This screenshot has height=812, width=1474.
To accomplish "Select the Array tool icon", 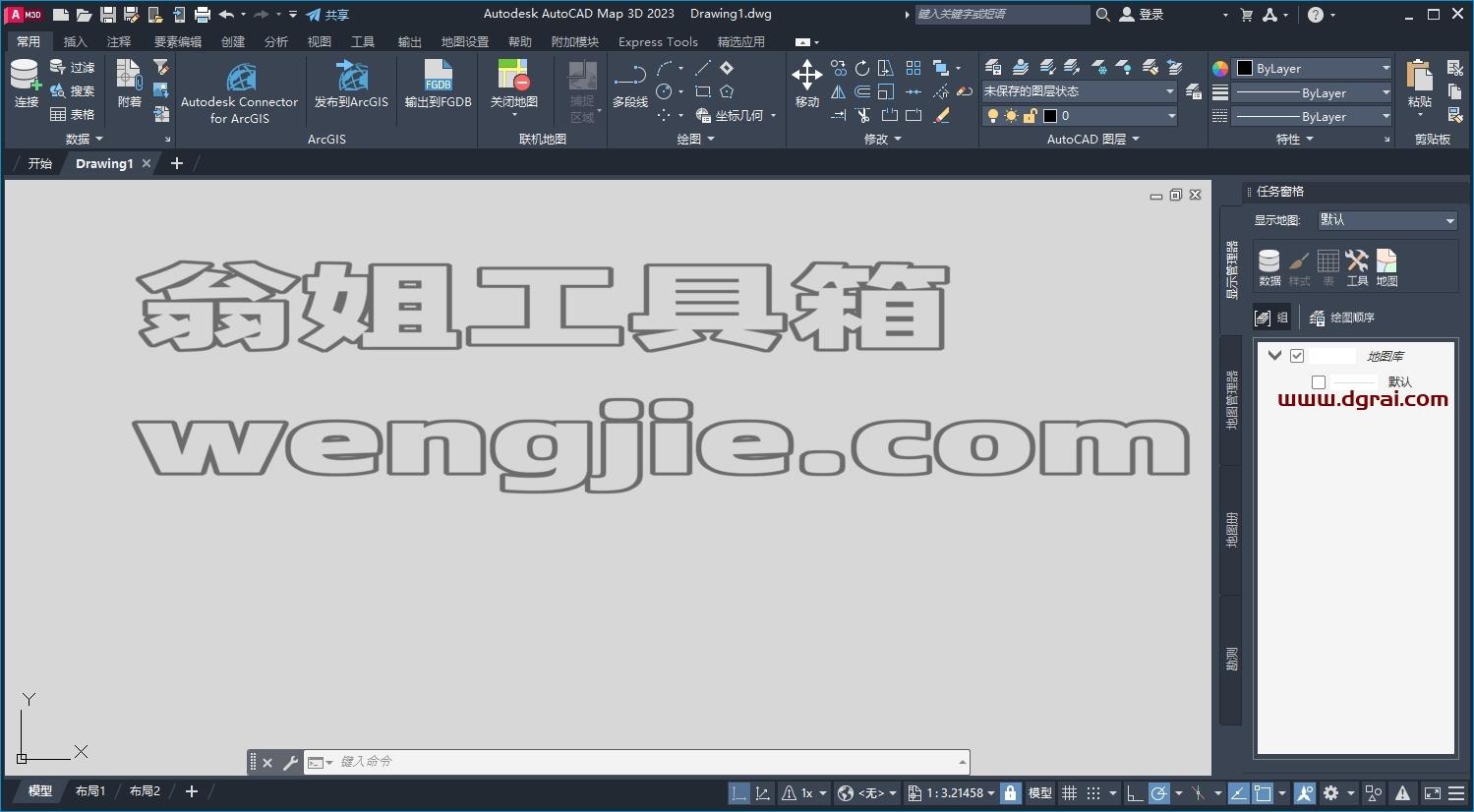I will (x=914, y=68).
